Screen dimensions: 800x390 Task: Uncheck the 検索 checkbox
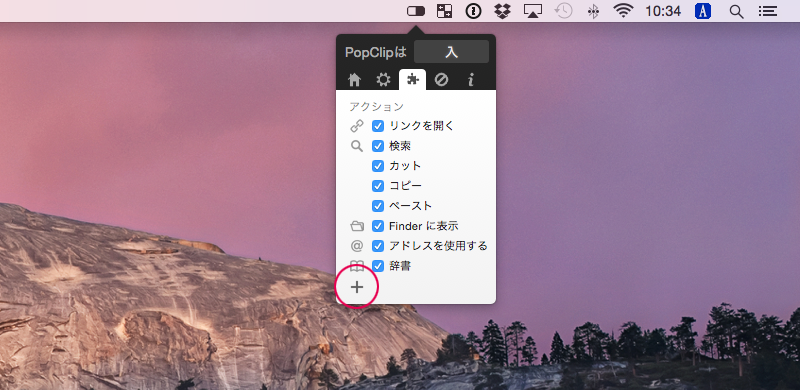pyautogui.click(x=378, y=146)
